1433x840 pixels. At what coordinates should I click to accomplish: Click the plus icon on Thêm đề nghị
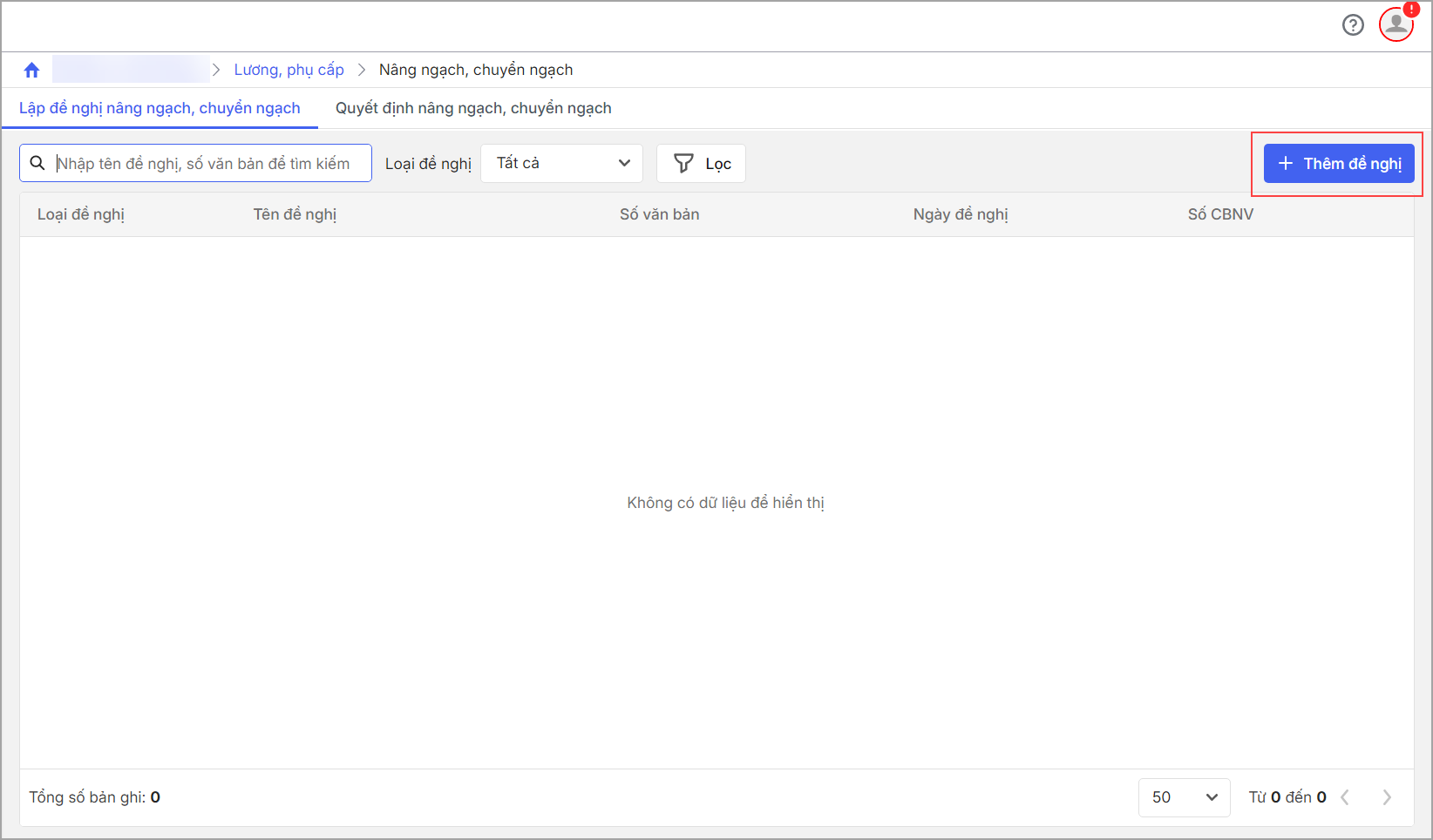[1285, 164]
